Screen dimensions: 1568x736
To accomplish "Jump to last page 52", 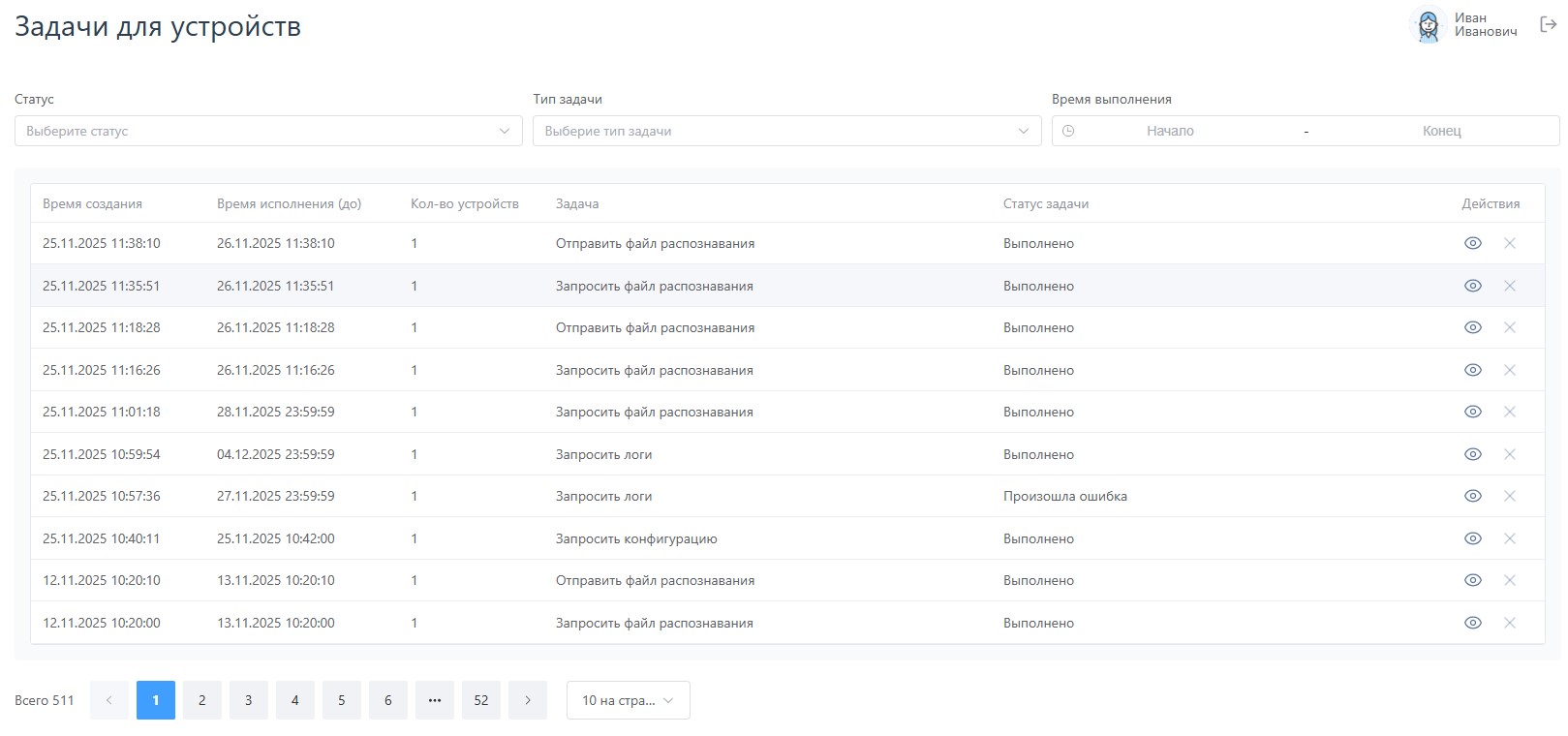I will click(481, 700).
